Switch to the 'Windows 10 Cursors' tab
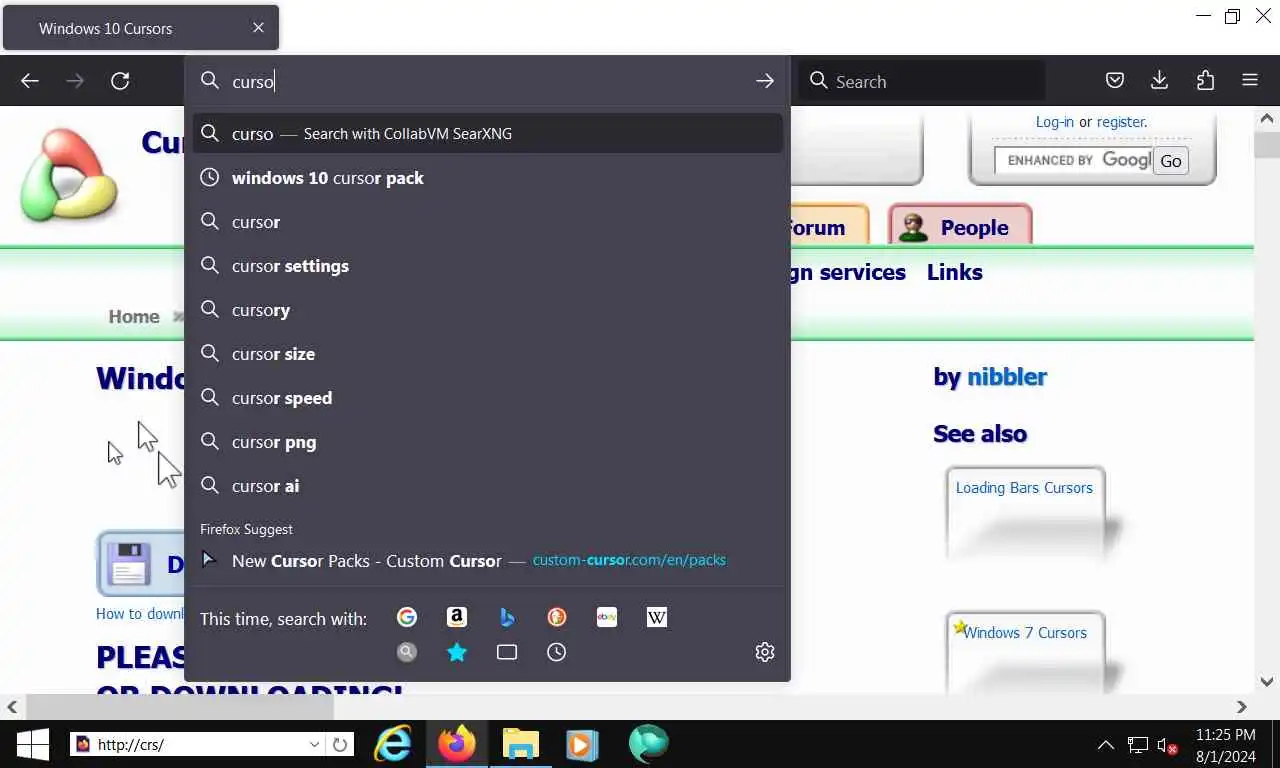The image size is (1280, 768). pyautogui.click(x=141, y=28)
